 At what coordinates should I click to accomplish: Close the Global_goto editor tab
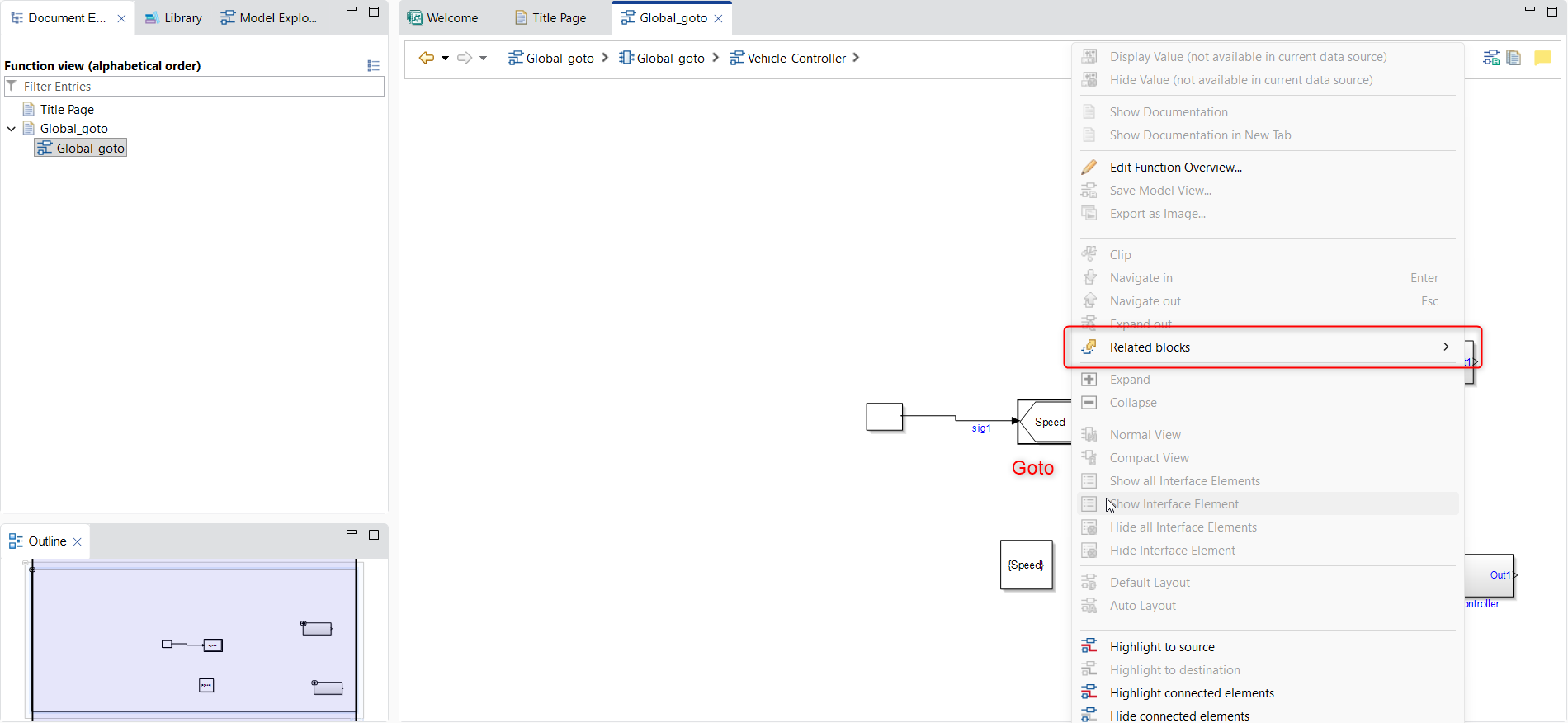pyautogui.click(x=719, y=18)
